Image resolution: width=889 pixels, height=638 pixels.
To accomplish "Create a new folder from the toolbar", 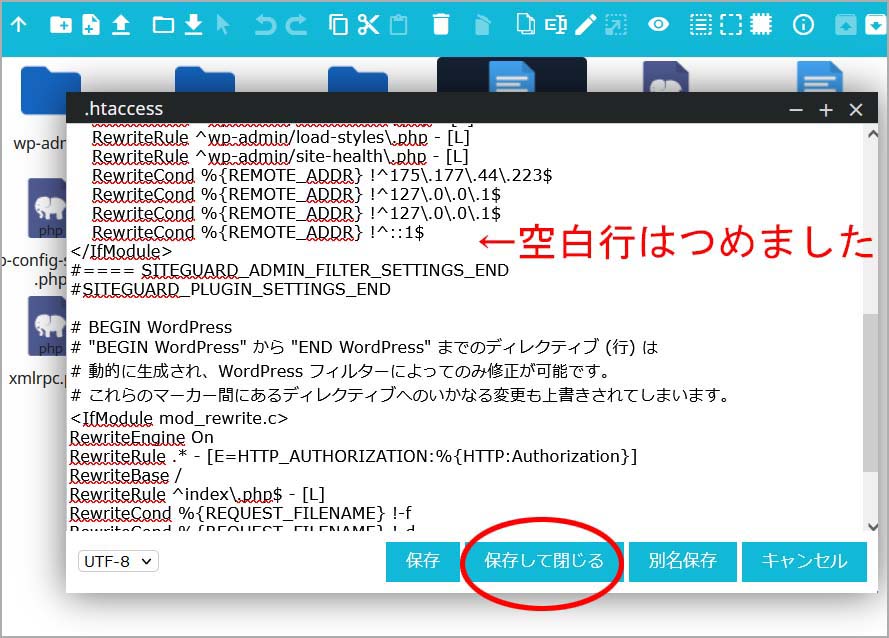I will click(61, 24).
